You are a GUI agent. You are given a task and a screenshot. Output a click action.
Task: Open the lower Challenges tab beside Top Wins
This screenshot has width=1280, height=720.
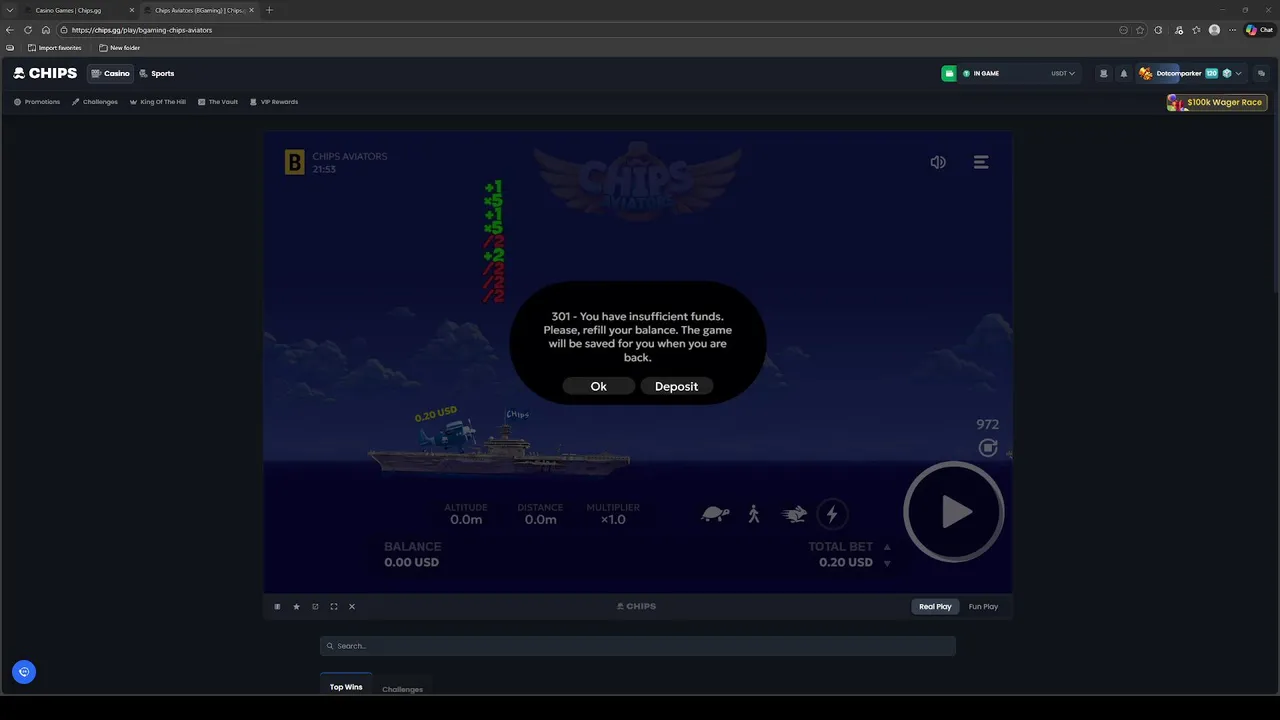click(x=402, y=689)
